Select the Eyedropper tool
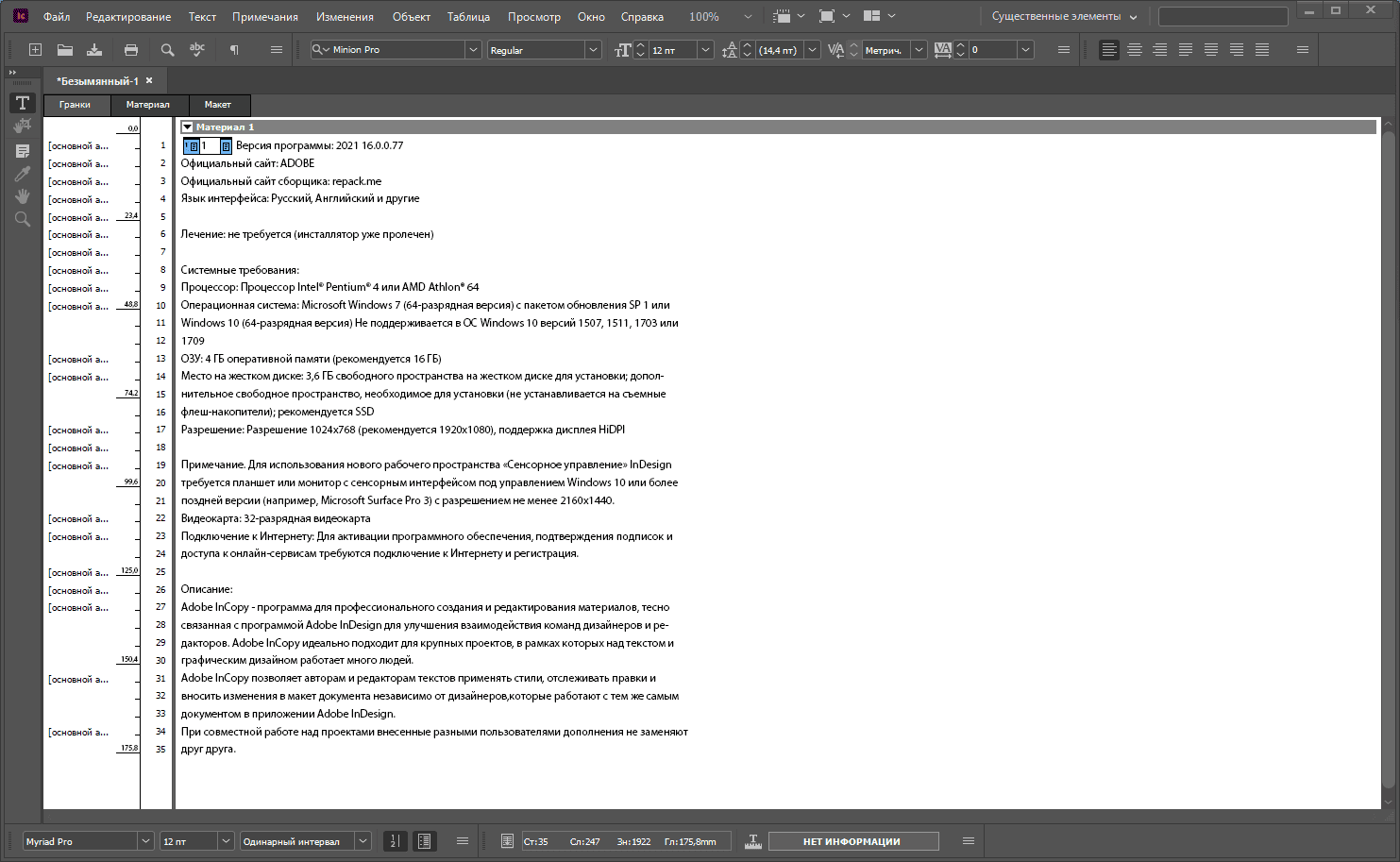 pos(23,174)
